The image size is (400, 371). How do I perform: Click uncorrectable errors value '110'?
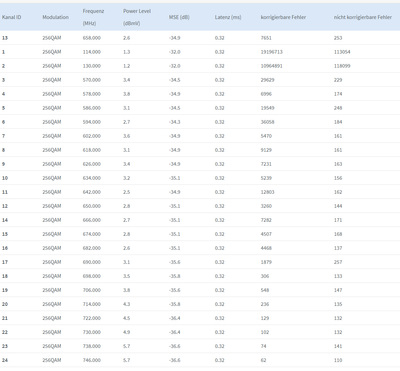[338, 360]
